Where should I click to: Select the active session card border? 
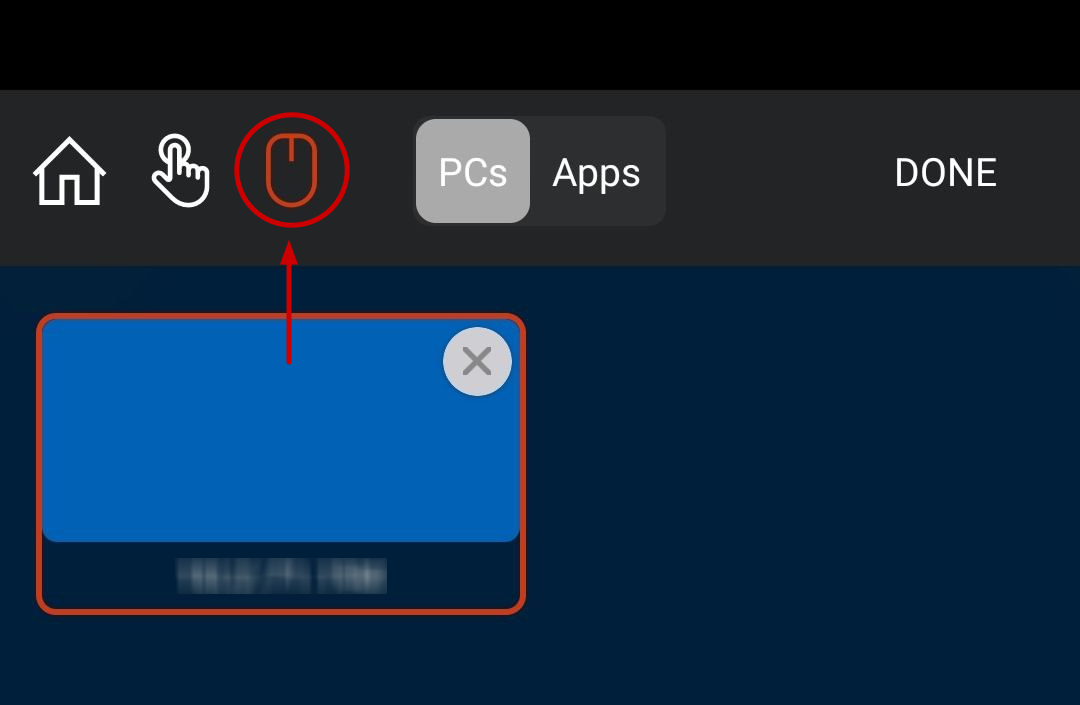281,463
